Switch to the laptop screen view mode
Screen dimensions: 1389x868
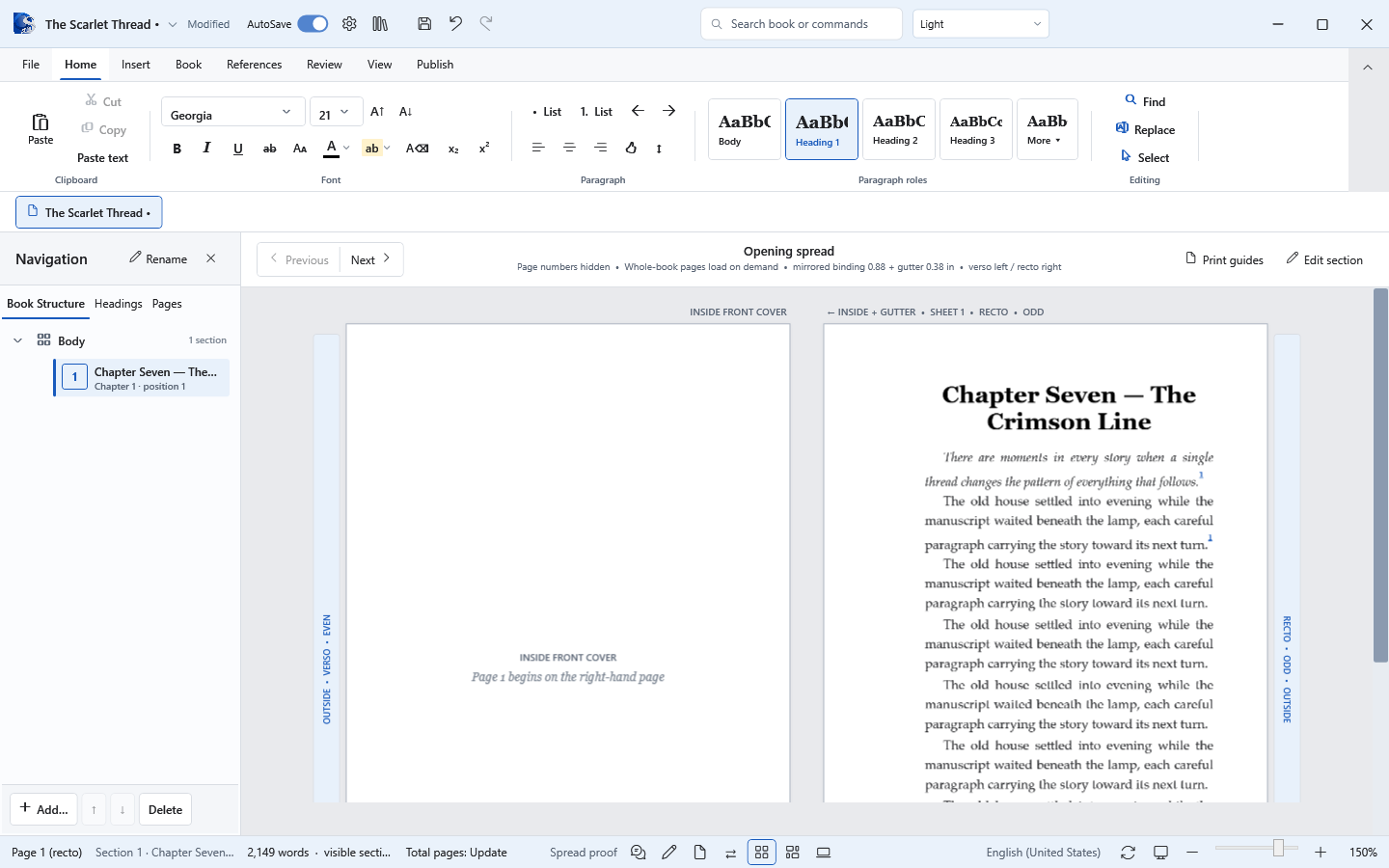[x=824, y=853]
